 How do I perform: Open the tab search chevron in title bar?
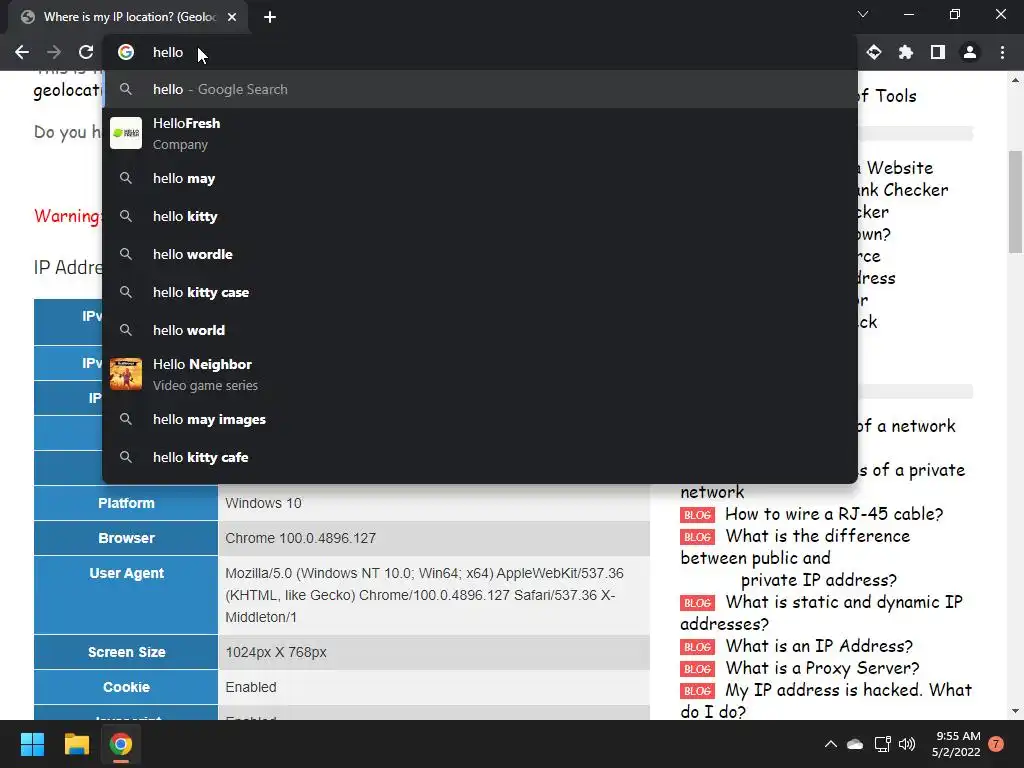(863, 14)
